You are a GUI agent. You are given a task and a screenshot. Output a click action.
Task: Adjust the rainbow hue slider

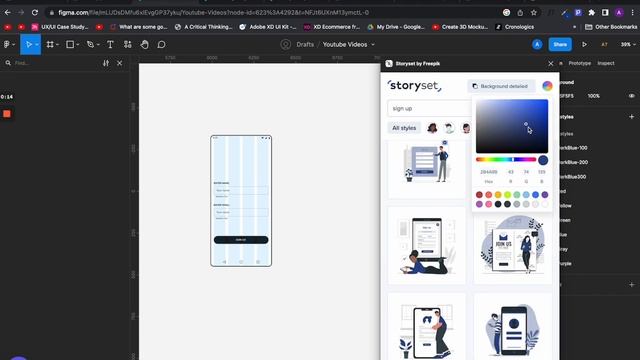pos(506,160)
